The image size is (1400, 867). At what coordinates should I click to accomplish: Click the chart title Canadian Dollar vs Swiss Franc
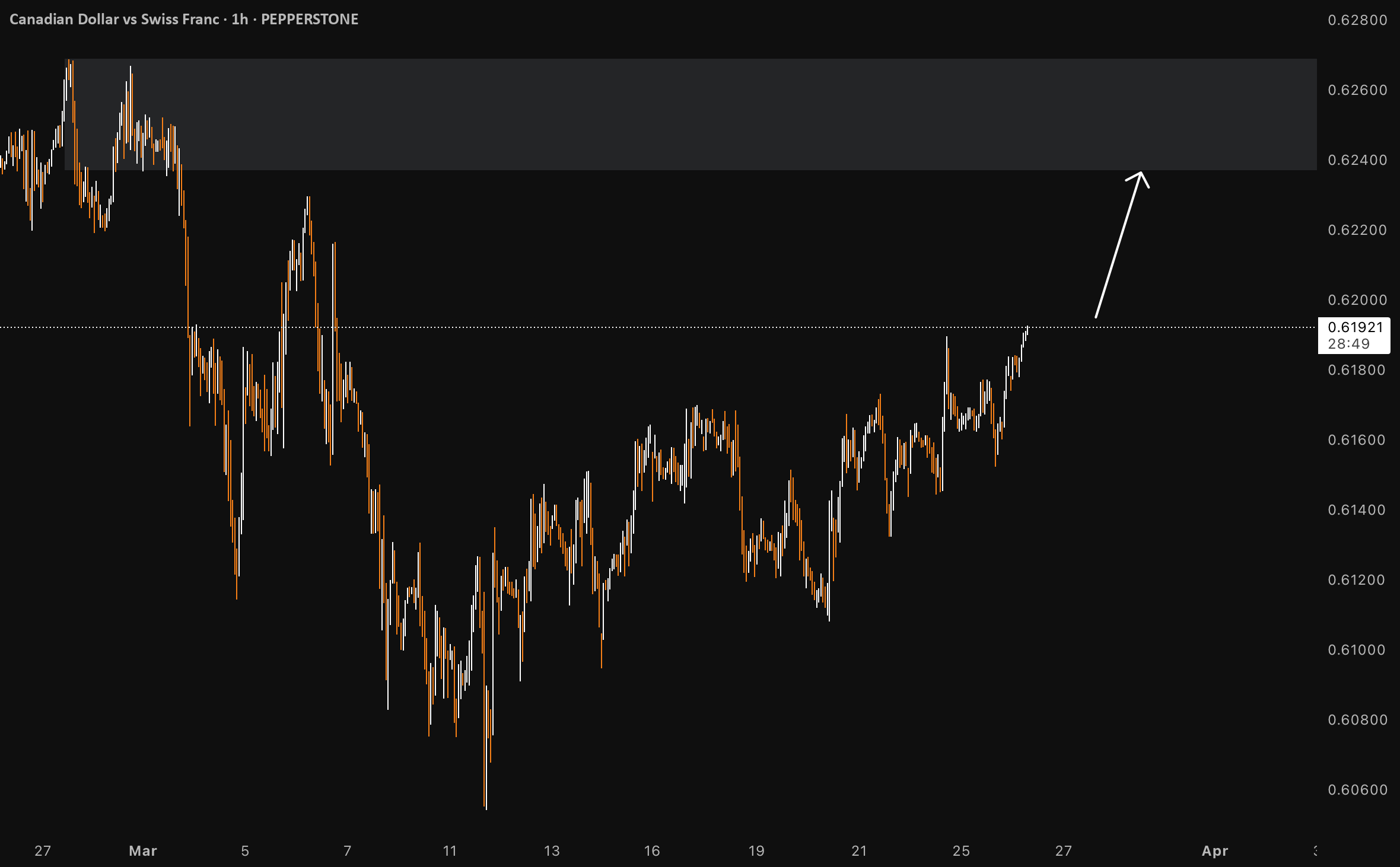114,20
